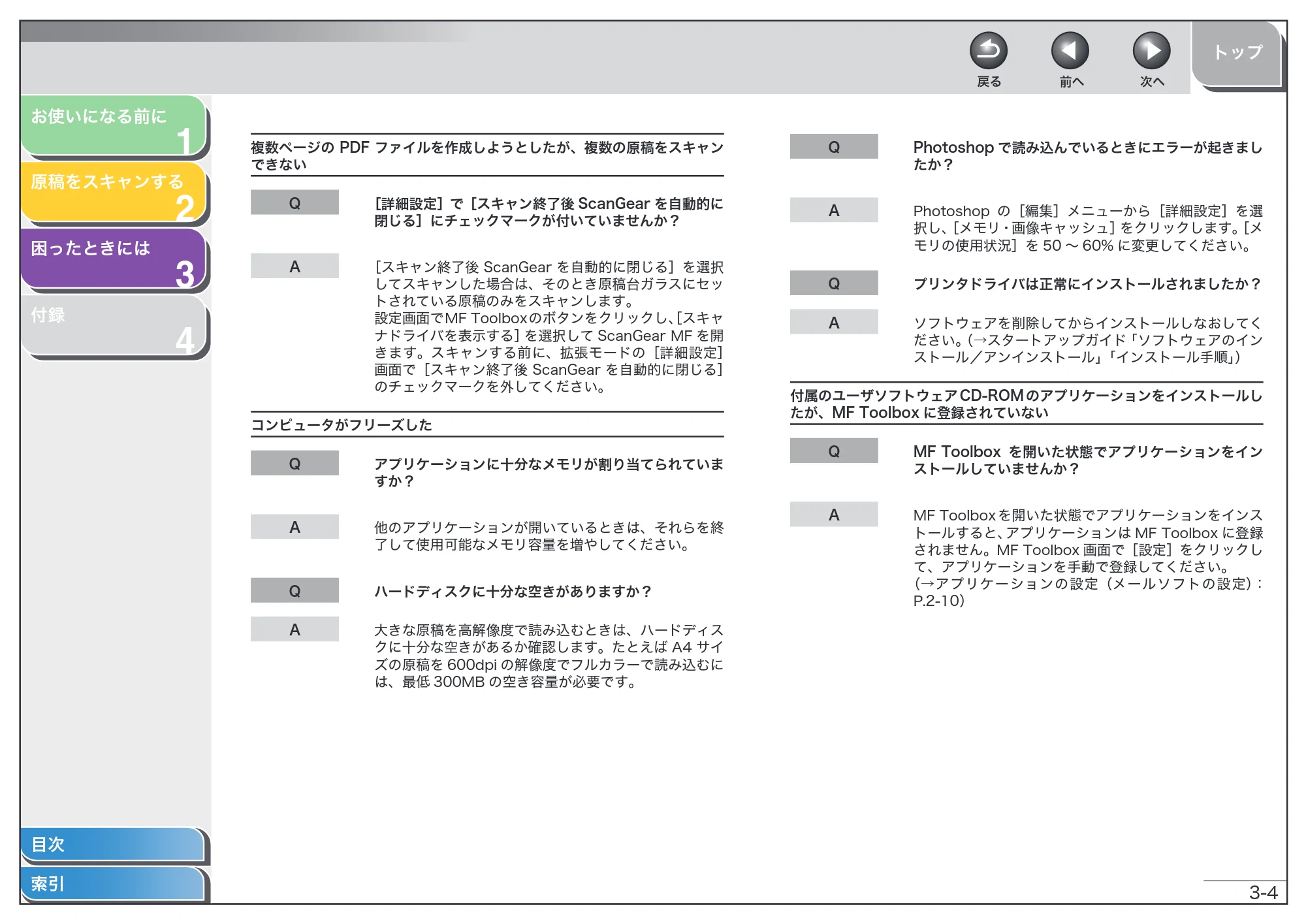
Task: Click the answer text about メモリ・画像キャッシュ
Action: pos(1087,229)
